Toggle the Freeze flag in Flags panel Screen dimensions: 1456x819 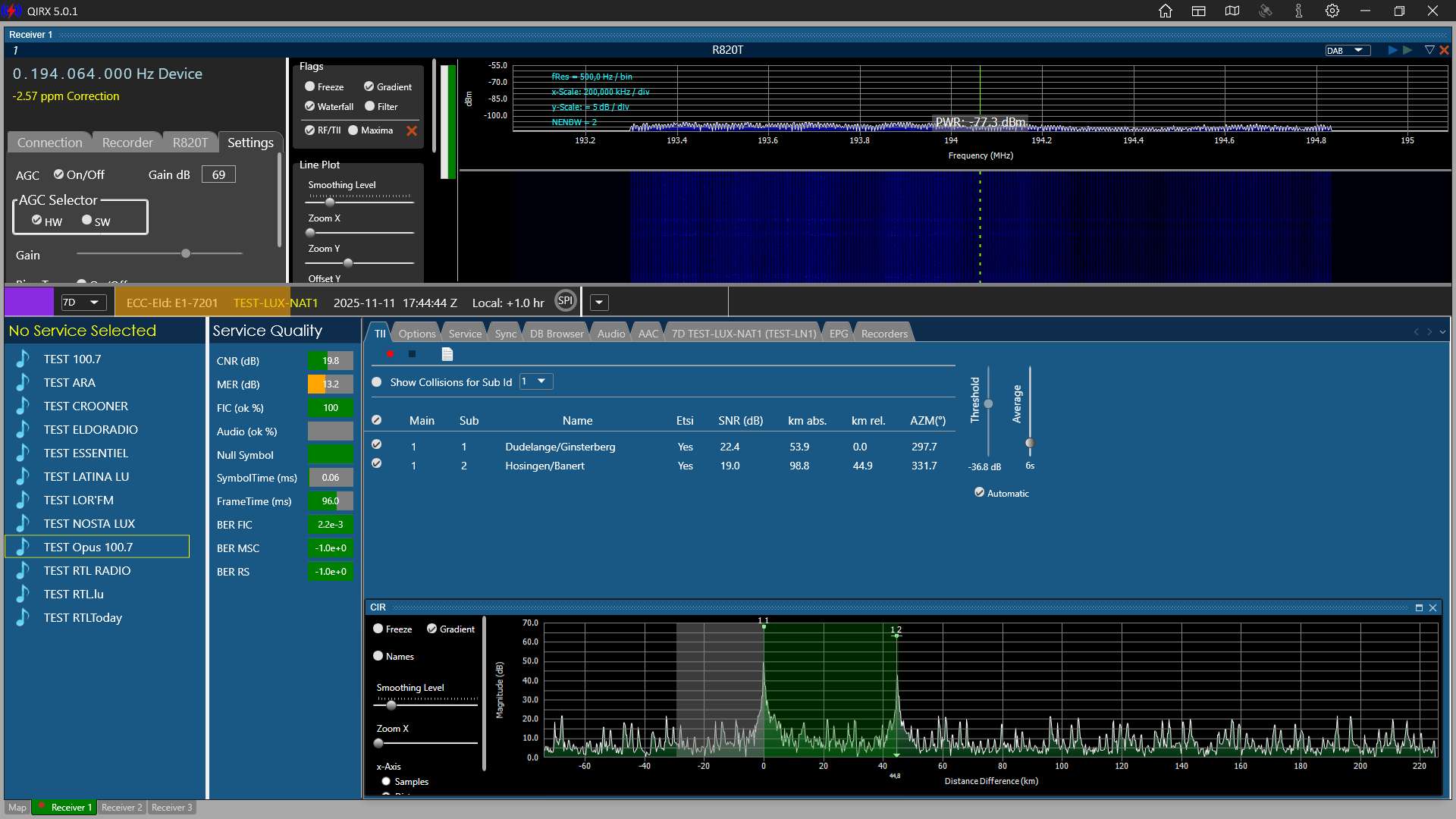(309, 86)
